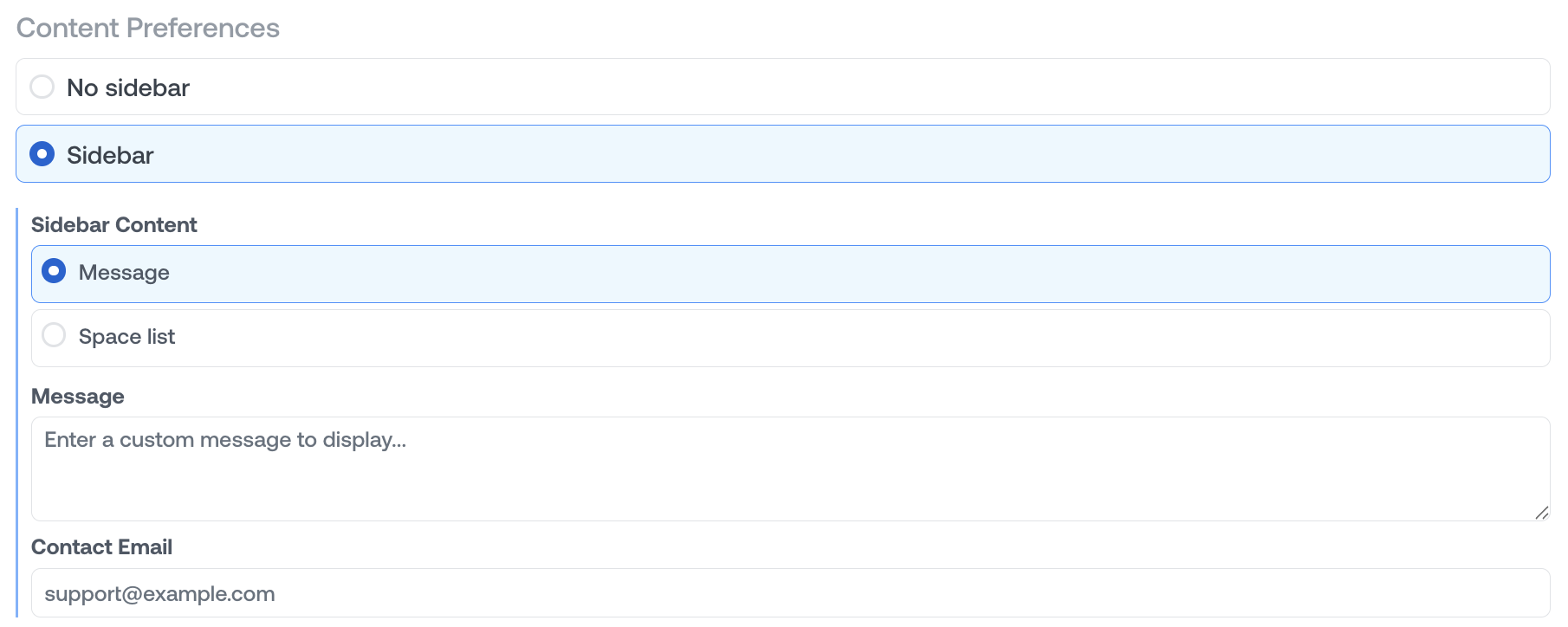Click the "Message" option label in Sidebar Content
1568x627 pixels.
[x=124, y=272]
